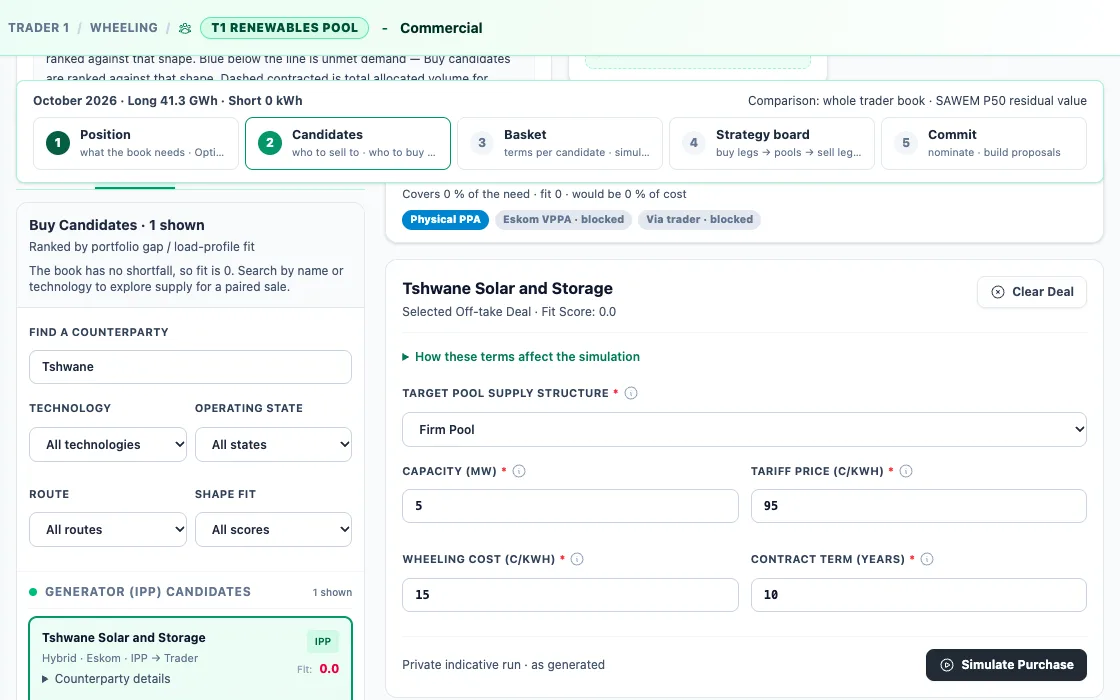
Task: Click the pool group icon in breadcrumb
Action: 185,28
